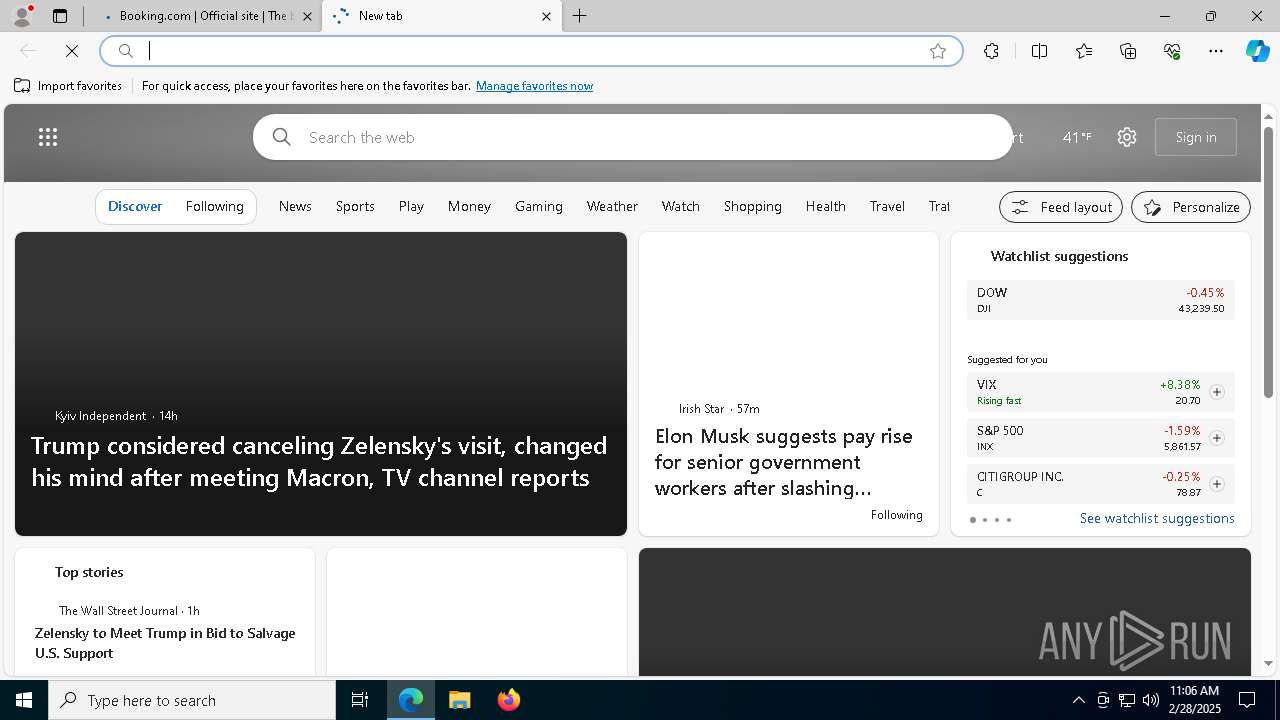Screen dimensions: 1280x720
Task: Open the Play category
Action: pyautogui.click(x=411, y=206)
